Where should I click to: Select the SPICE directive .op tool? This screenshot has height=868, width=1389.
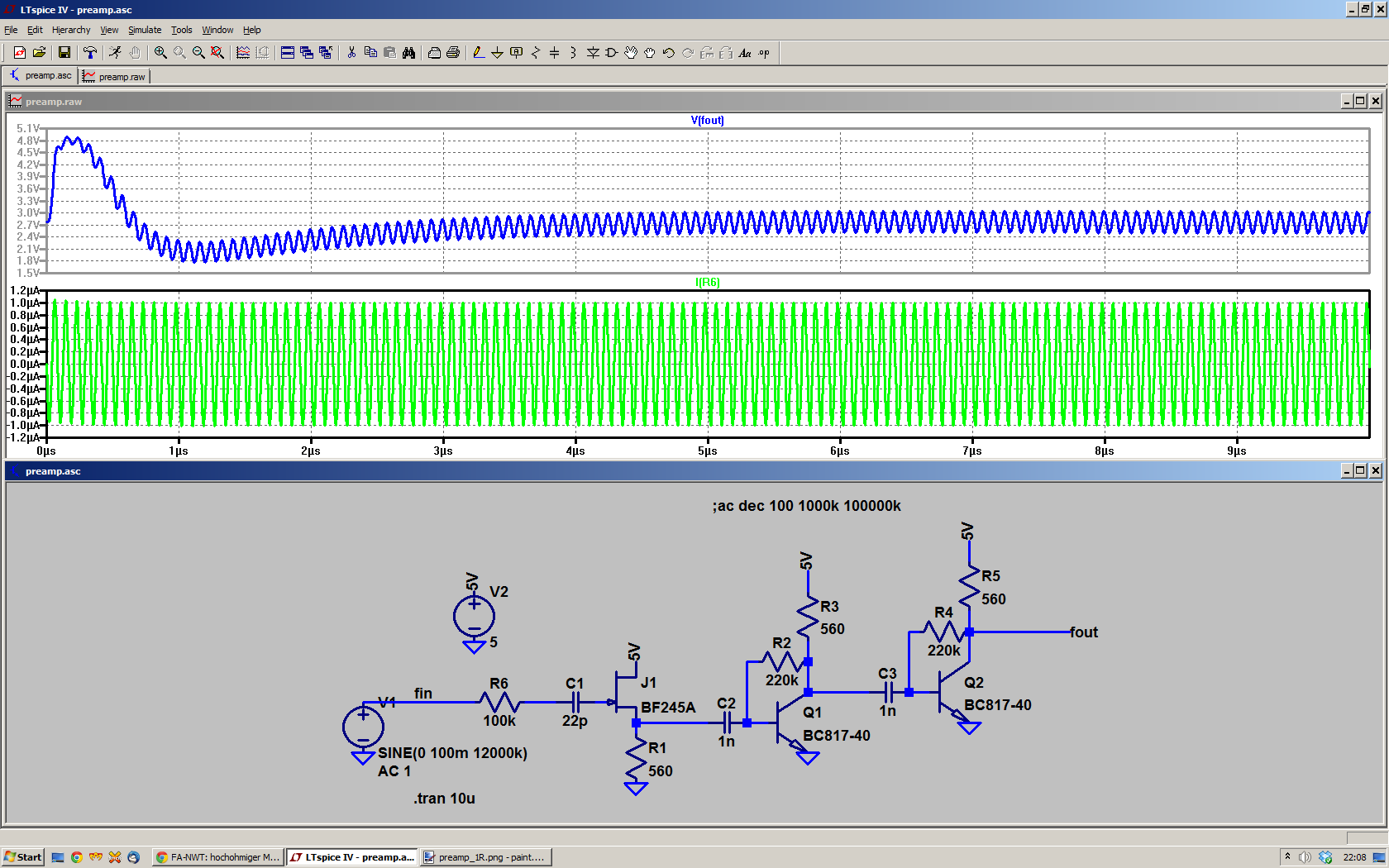764,53
